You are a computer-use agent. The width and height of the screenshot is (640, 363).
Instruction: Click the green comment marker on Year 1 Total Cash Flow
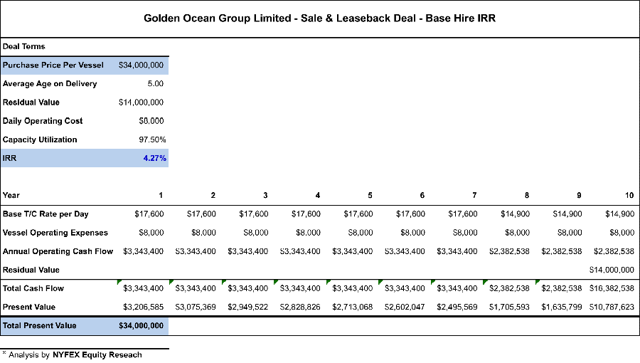click(x=119, y=282)
